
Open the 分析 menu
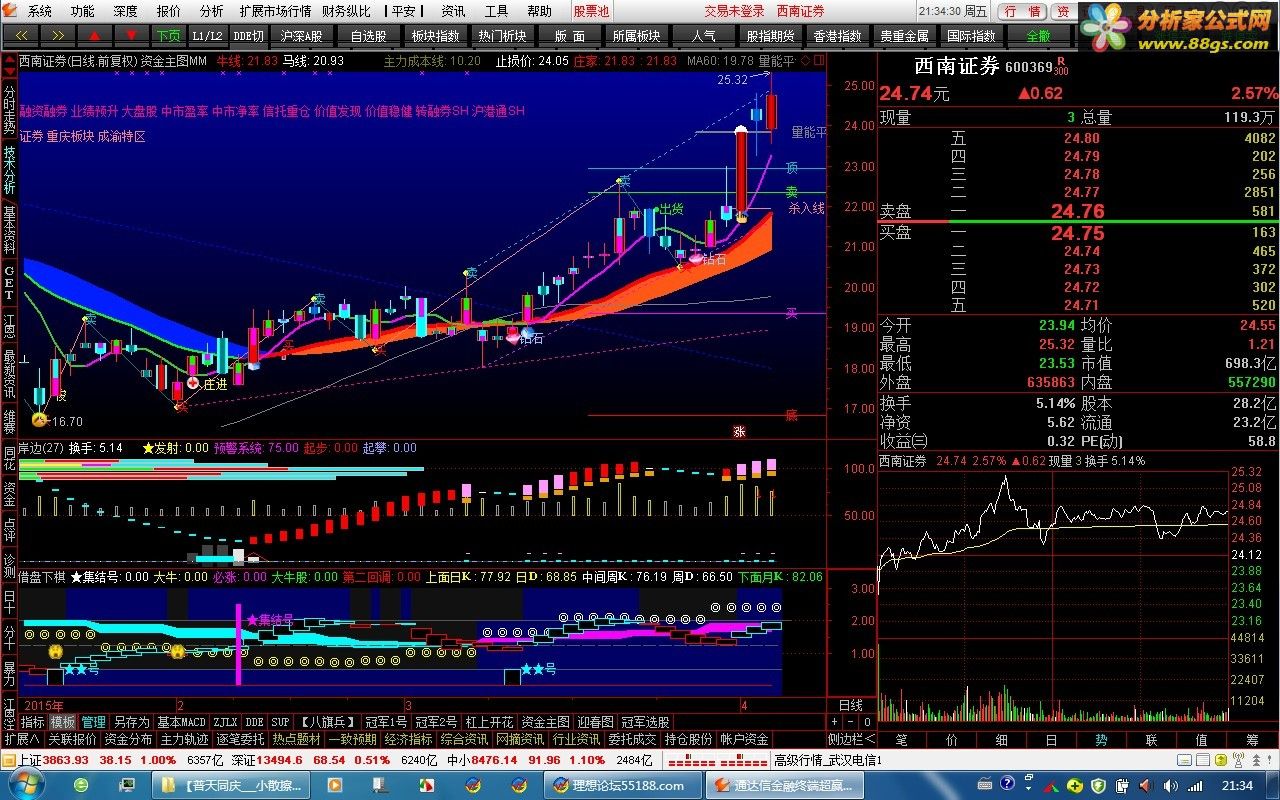pos(212,12)
